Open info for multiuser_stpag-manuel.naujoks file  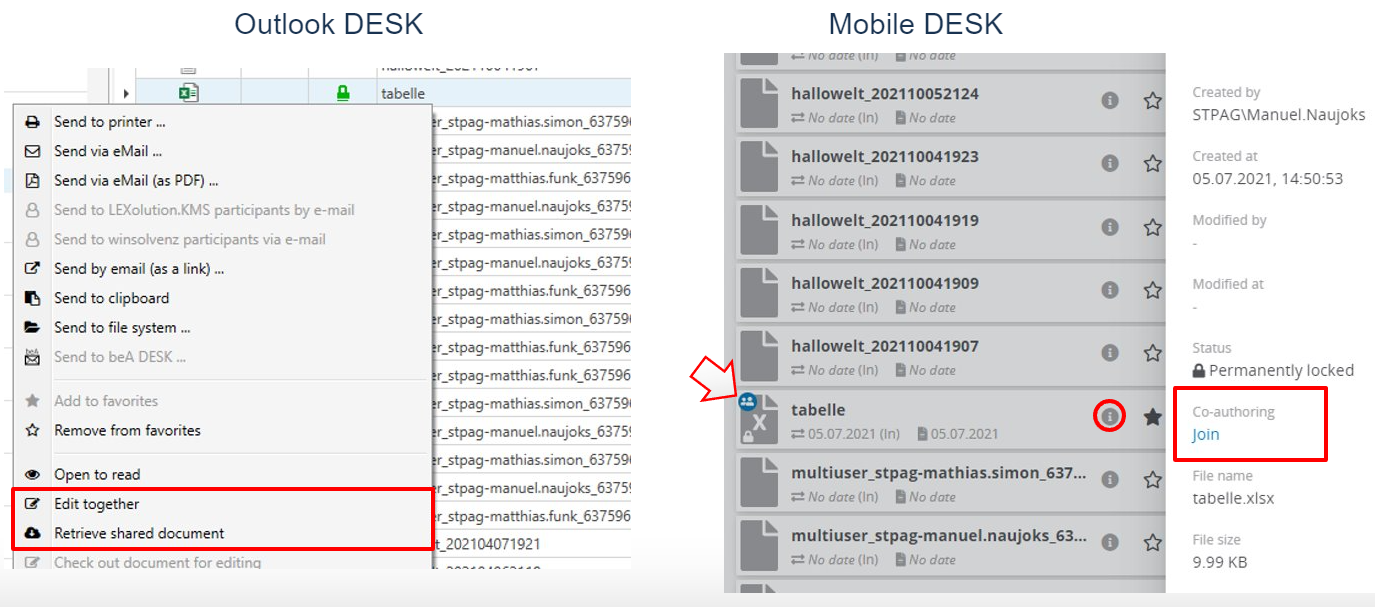pos(1109,542)
